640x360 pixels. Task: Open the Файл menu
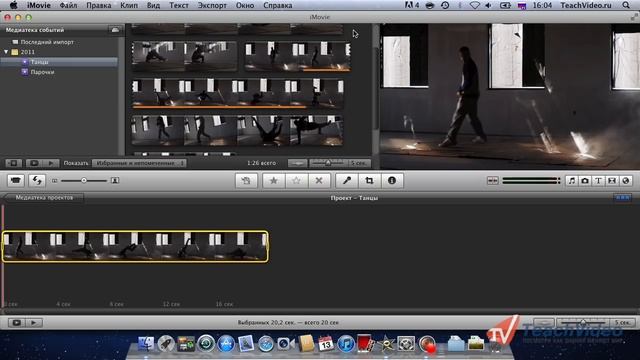coord(69,5)
